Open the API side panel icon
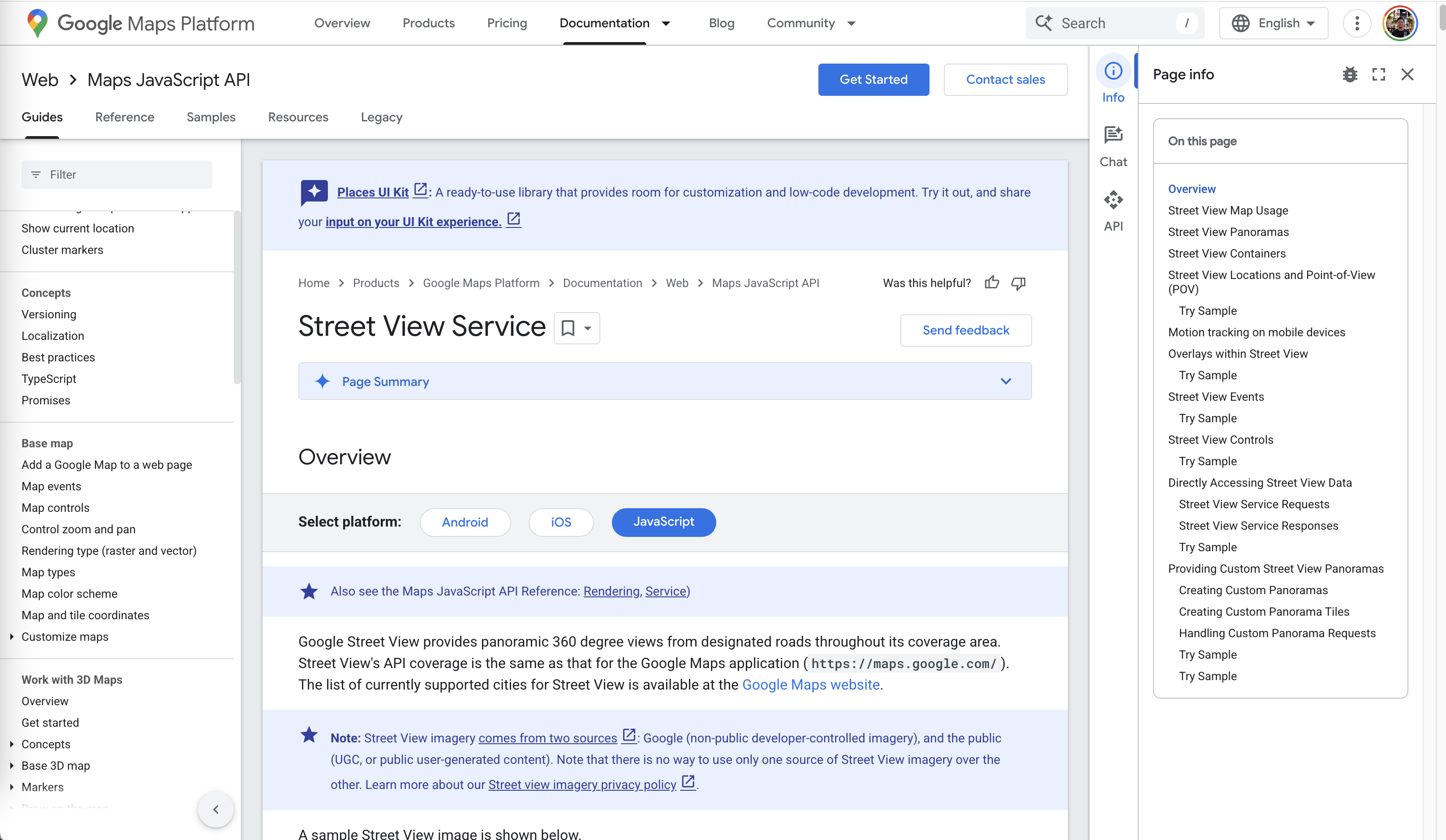This screenshot has width=1446, height=840. pos(1113,210)
